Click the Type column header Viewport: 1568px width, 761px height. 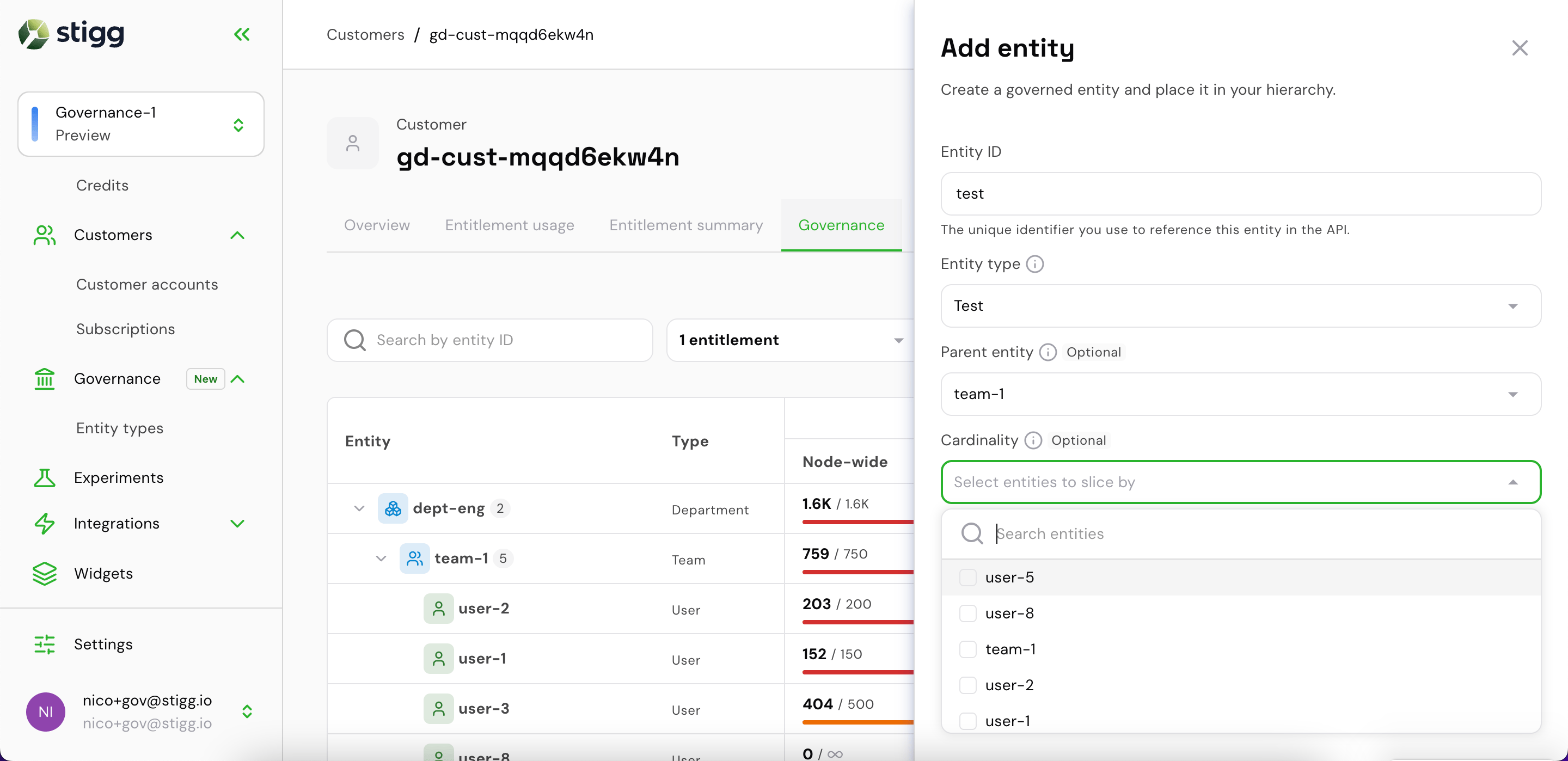(x=690, y=441)
